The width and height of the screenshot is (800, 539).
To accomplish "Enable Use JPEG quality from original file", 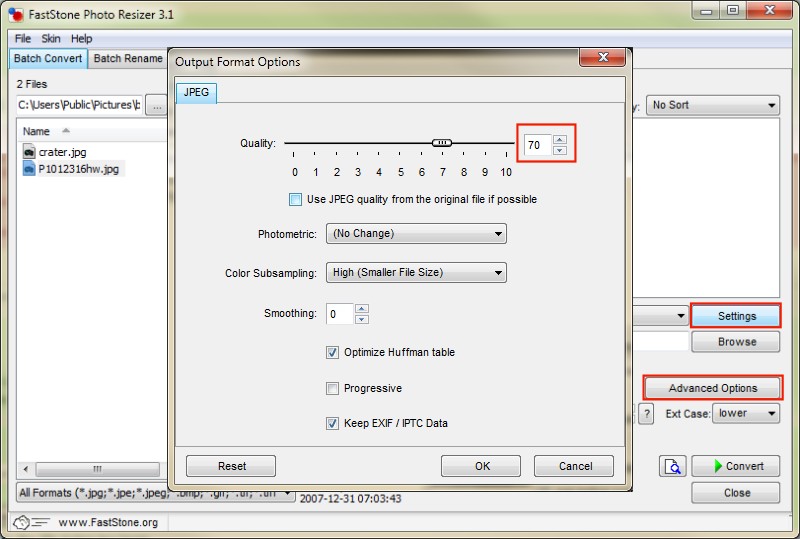I will pyautogui.click(x=295, y=199).
